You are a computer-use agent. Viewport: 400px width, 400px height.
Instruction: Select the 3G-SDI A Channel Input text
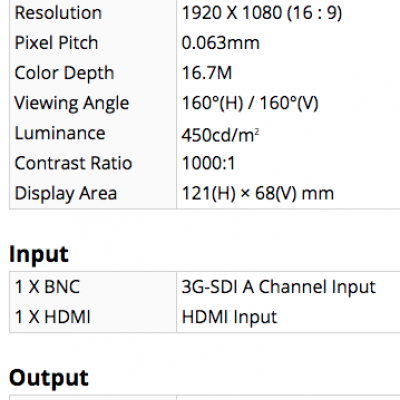click(x=279, y=287)
